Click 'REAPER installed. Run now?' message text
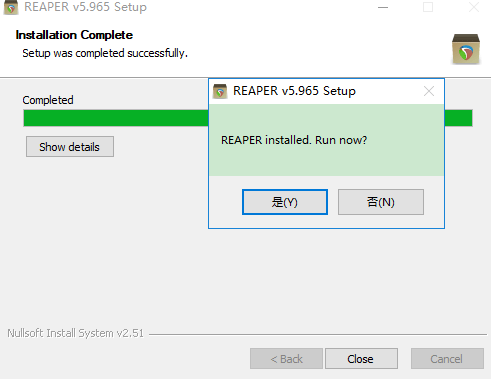491x379 pixels. tap(294, 140)
